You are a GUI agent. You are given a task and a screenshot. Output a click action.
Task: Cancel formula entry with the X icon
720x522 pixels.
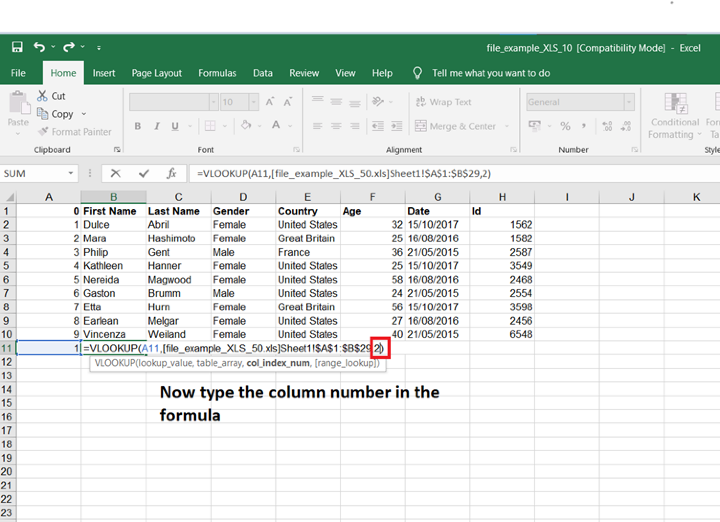pos(116,173)
